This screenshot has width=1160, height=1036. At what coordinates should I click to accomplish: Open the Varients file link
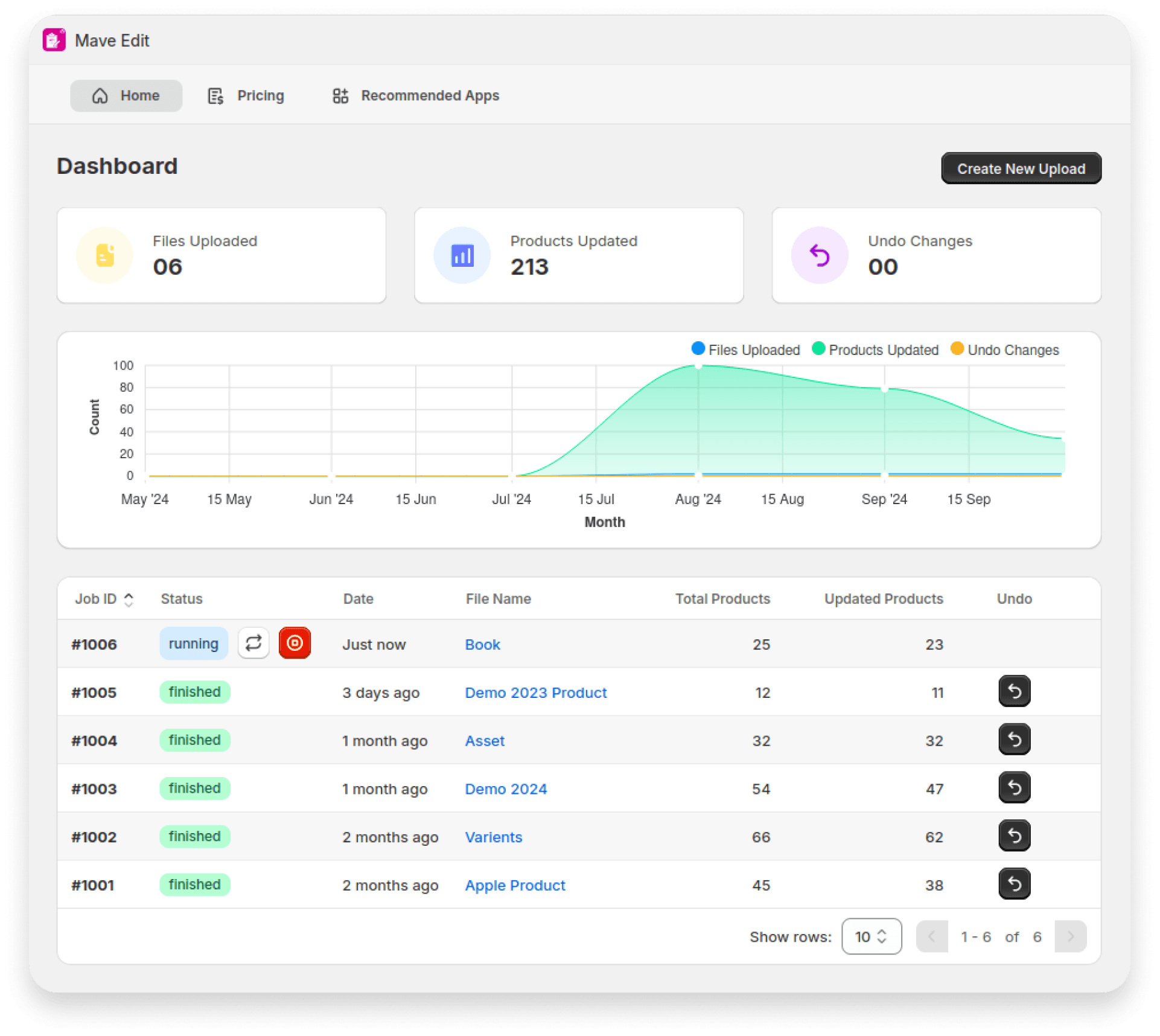click(493, 837)
